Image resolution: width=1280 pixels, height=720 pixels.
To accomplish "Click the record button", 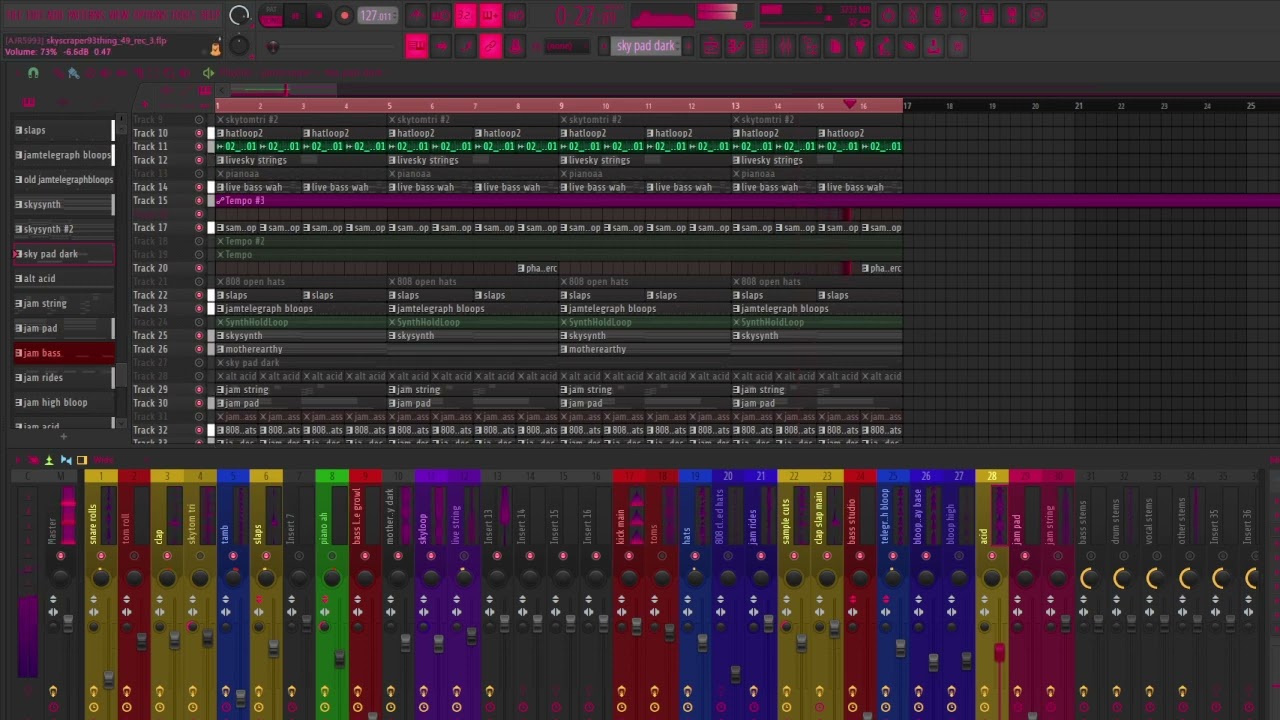I will pos(344,15).
